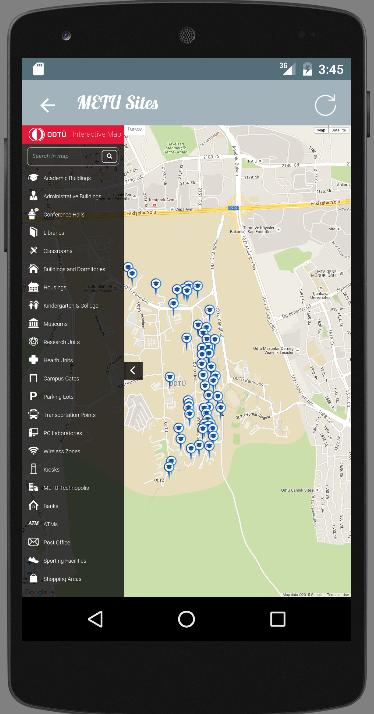Click the map marker above ODTÜ label
Viewport: 374px width, 714px height.
pyautogui.click(x=169, y=379)
